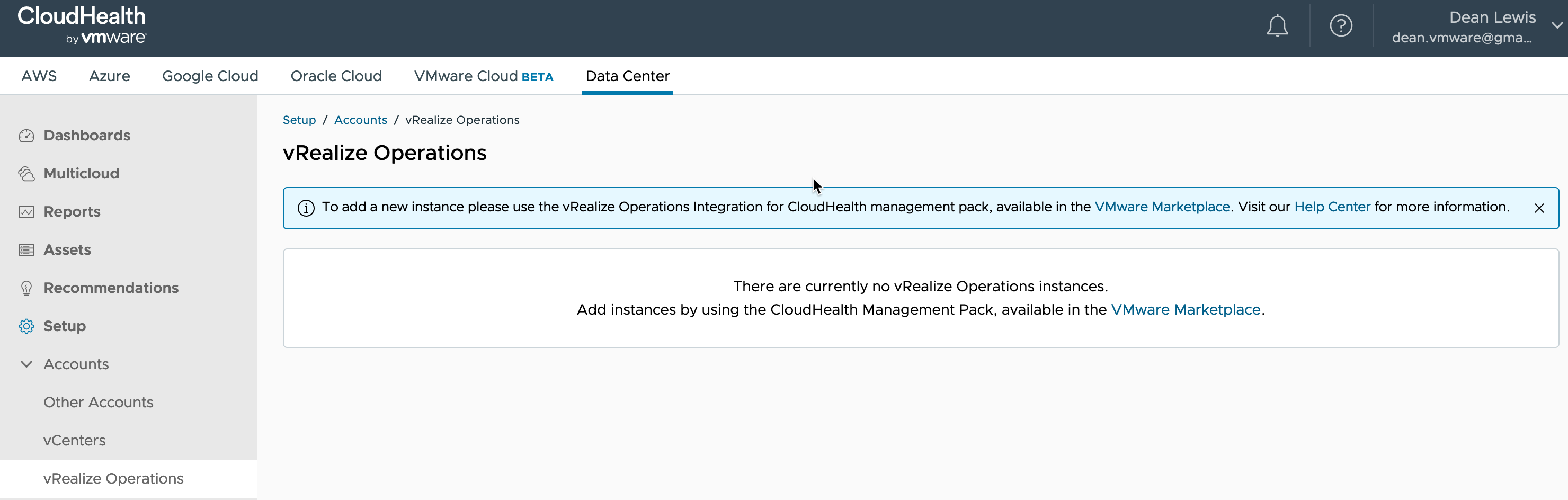The image size is (1568, 500).
Task: Expand the Dean Lewis user menu chevron
Action: click(1557, 25)
